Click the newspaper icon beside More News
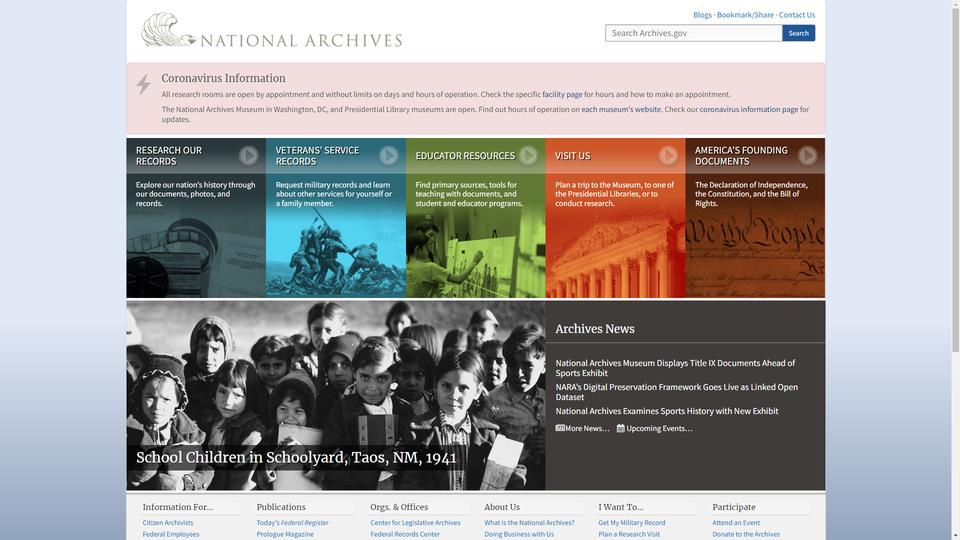This screenshot has width=960, height=540. [x=560, y=428]
